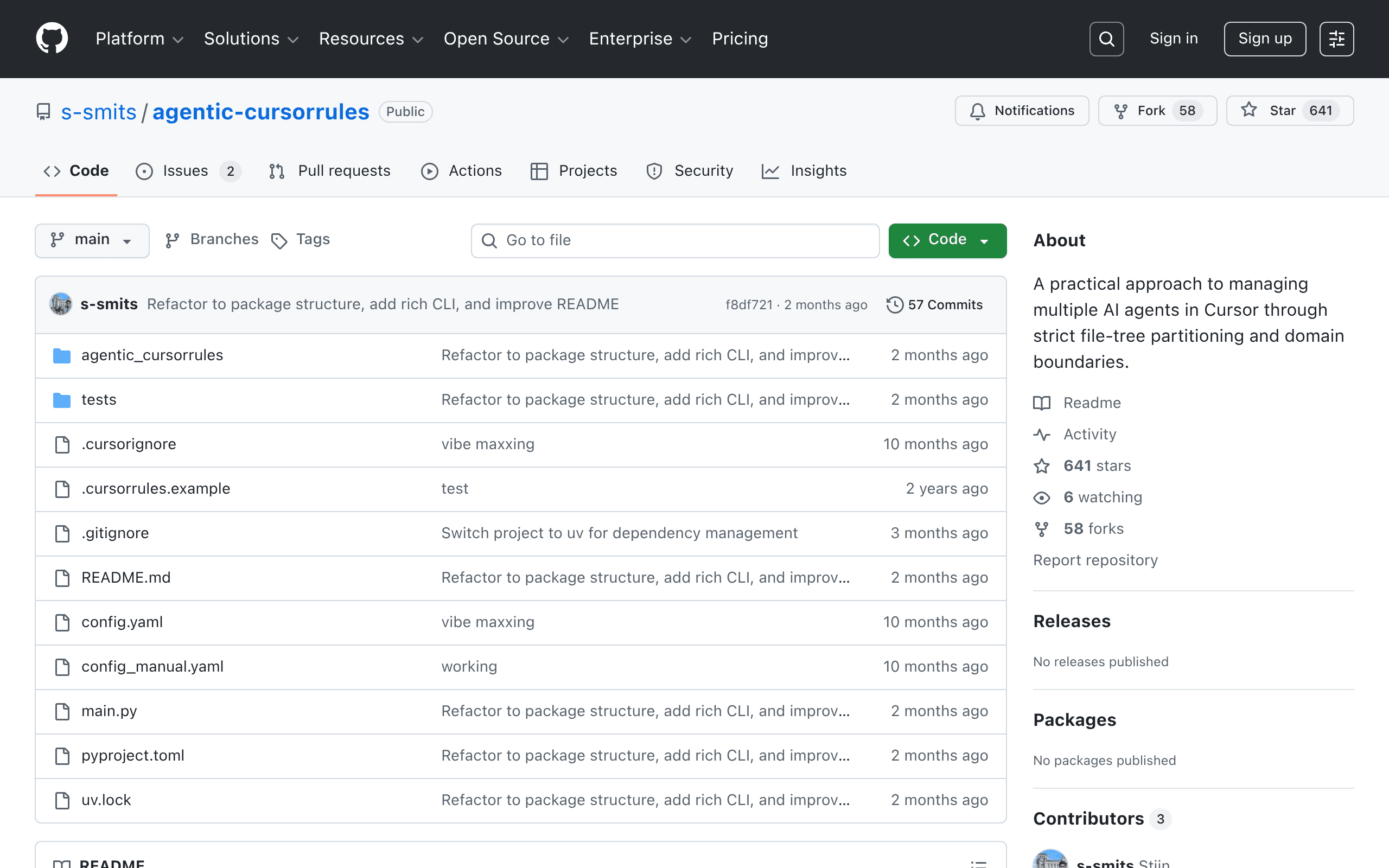
Task: Click the Pricing link
Action: point(740,39)
